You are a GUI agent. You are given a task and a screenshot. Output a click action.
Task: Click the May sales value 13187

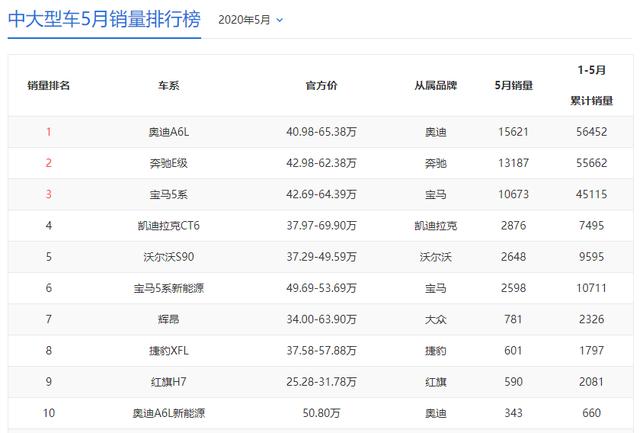click(x=513, y=163)
